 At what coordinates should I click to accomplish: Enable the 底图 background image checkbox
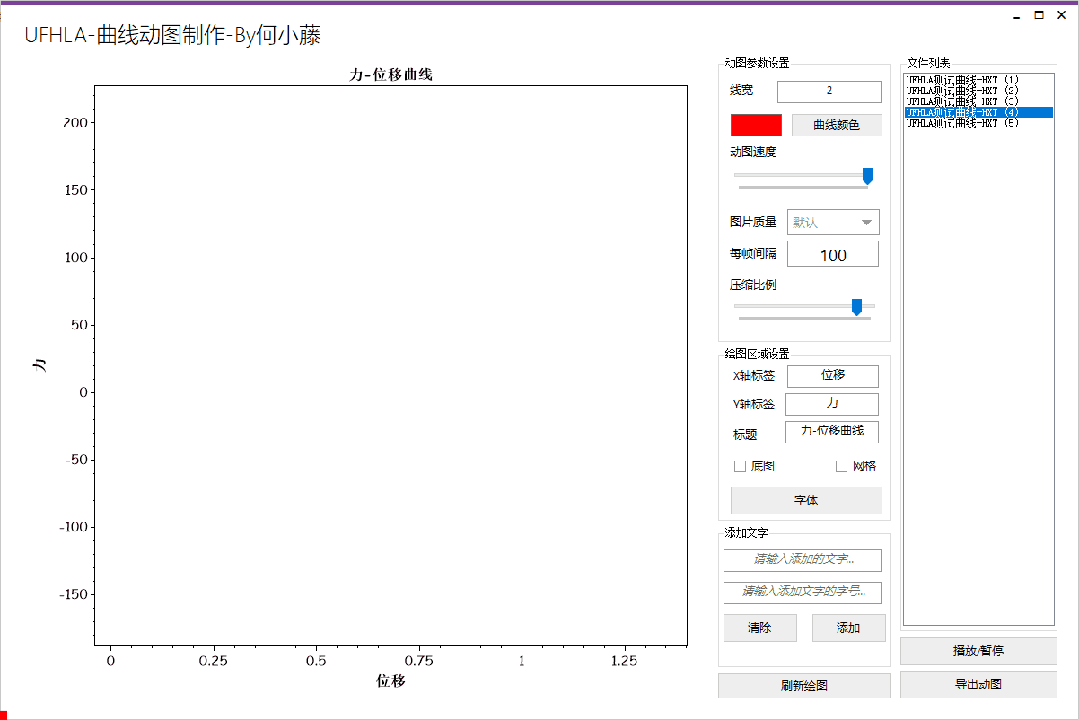click(740, 466)
